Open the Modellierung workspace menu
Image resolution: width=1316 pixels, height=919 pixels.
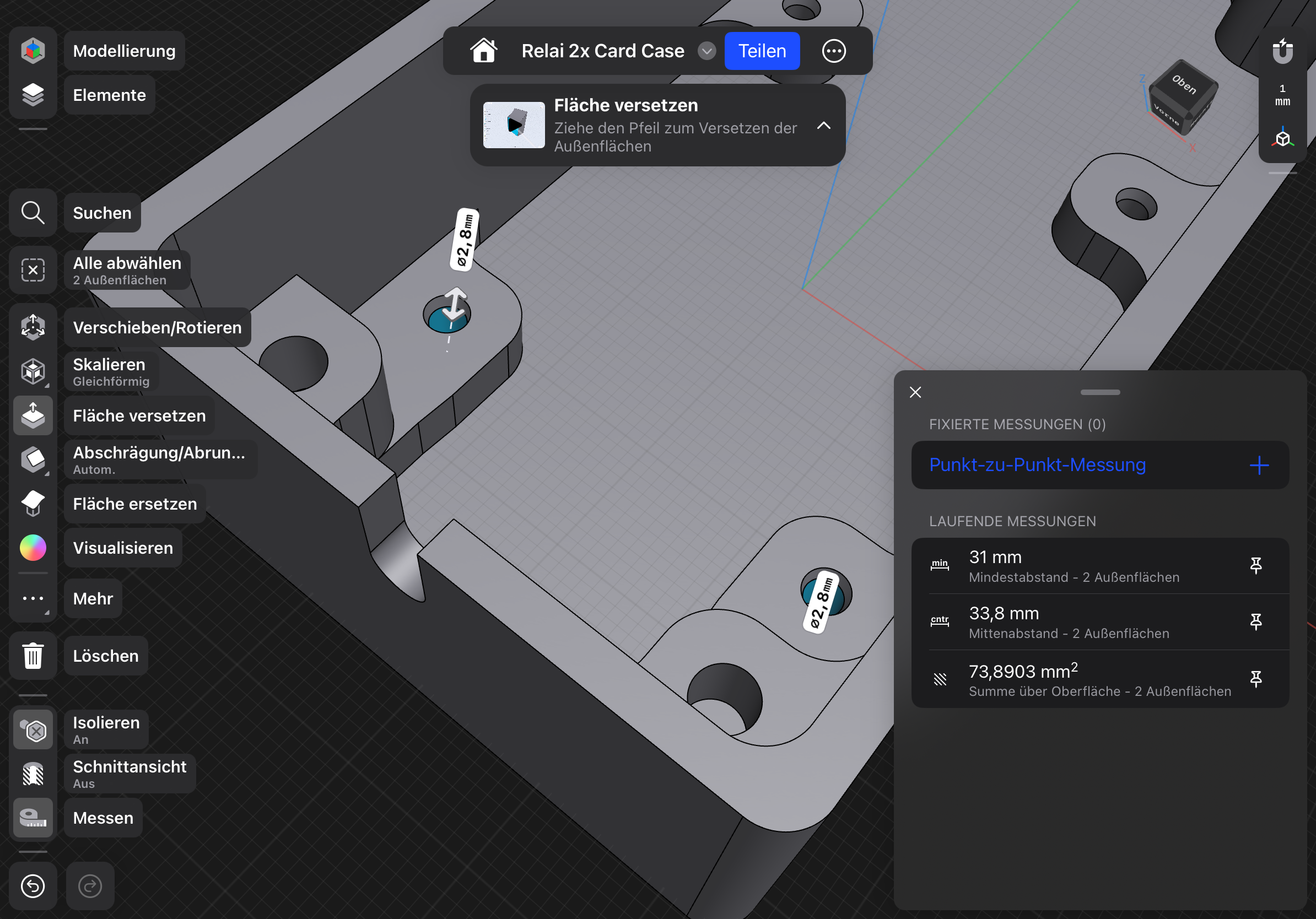[x=33, y=51]
